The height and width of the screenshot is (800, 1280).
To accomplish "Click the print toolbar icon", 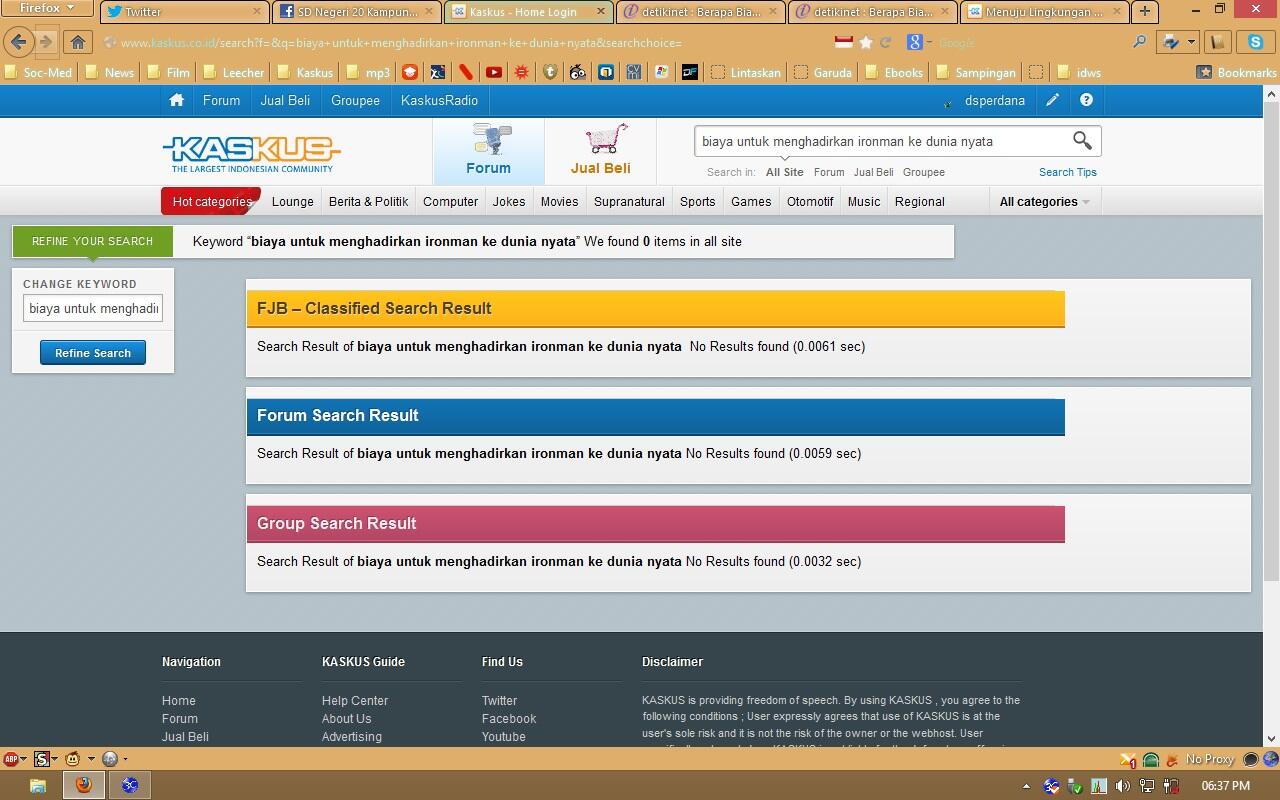I will click(x=1170, y=42).
